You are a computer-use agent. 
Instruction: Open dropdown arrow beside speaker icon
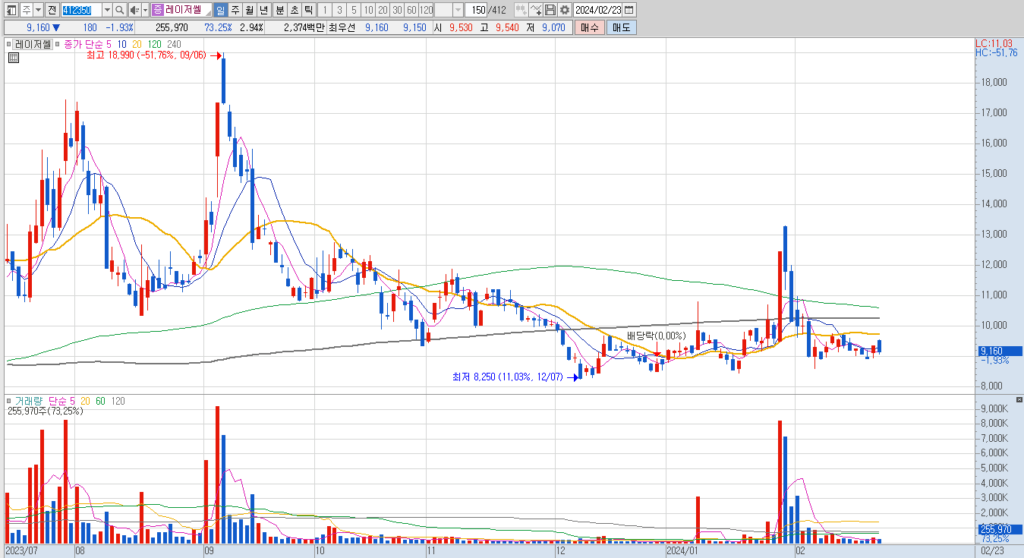click(145, 10)
